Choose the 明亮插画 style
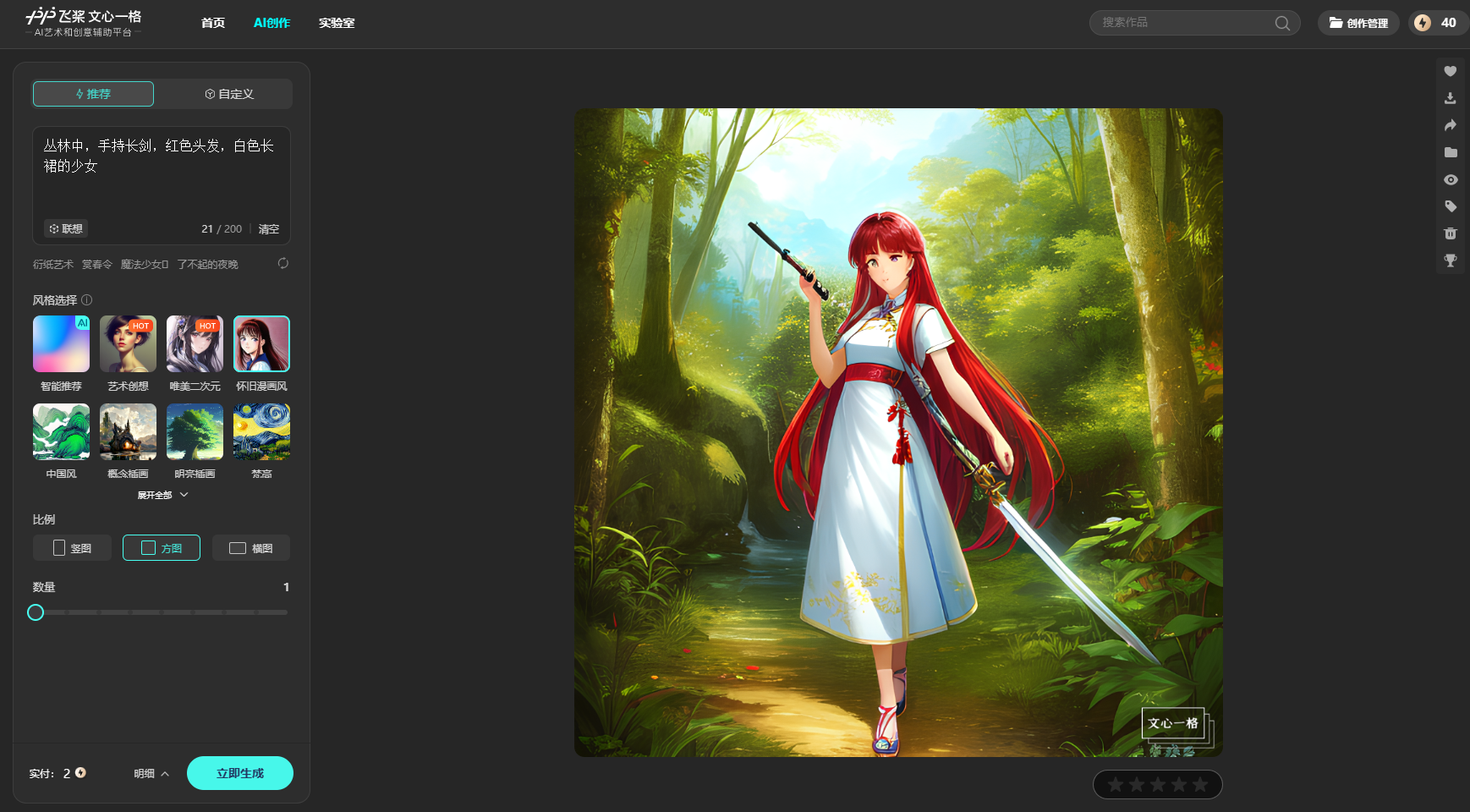Image resolution: width=1470 pixels, height=812 pixels. [195, 442]
